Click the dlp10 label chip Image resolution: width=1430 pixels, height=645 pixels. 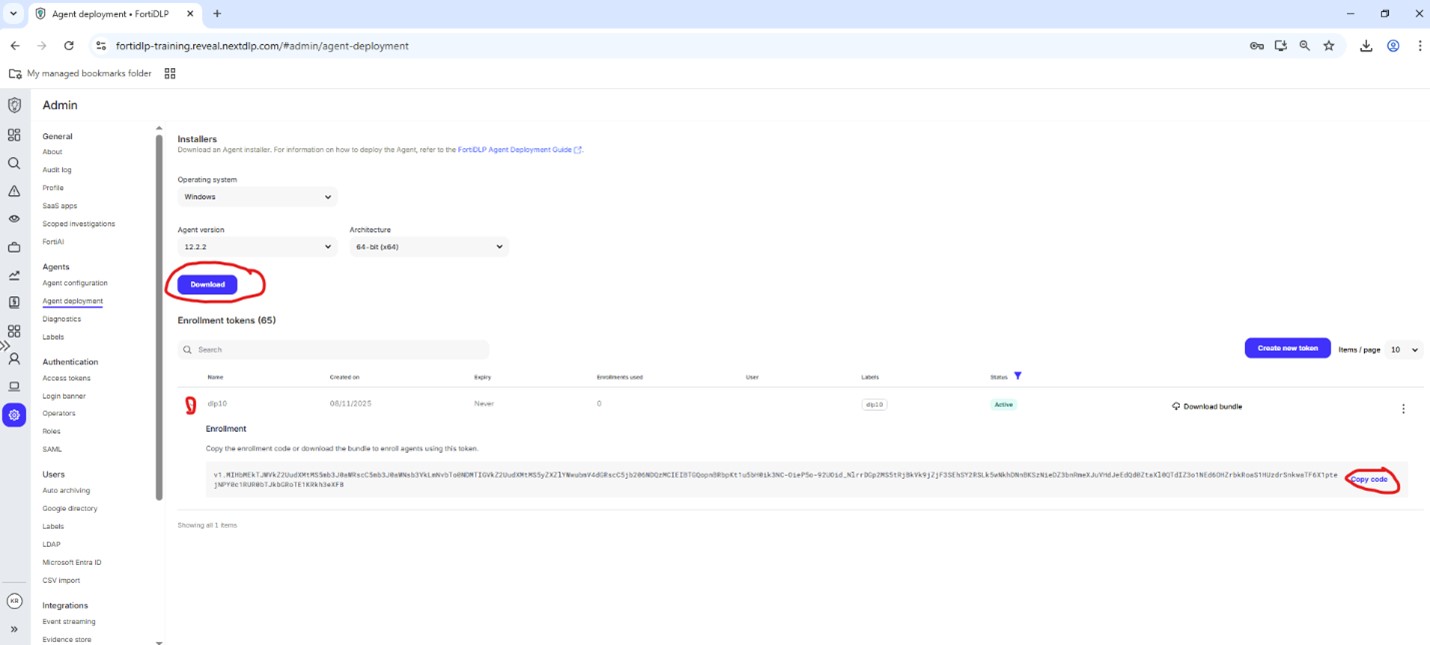click(x=874, y=404)
